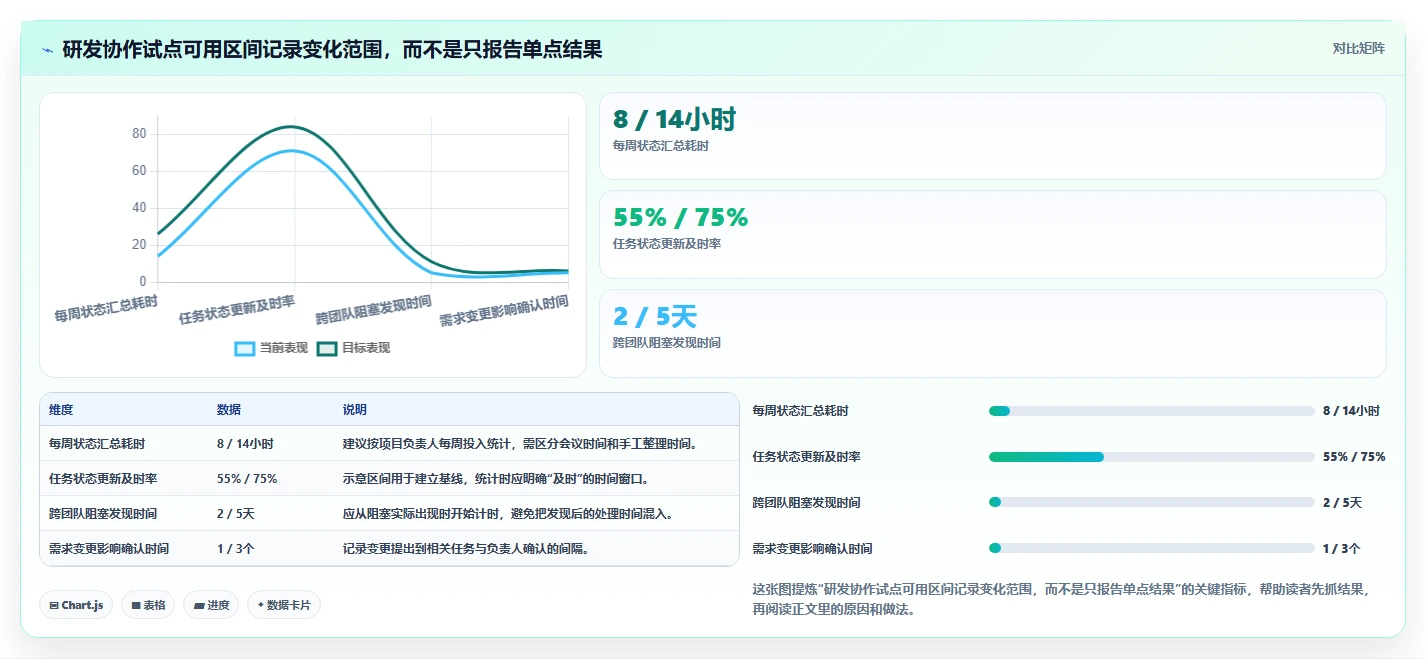Click the 数据 column header
Screen dimensions: 1426x659
pyautogui.click(x=229, y=410)
